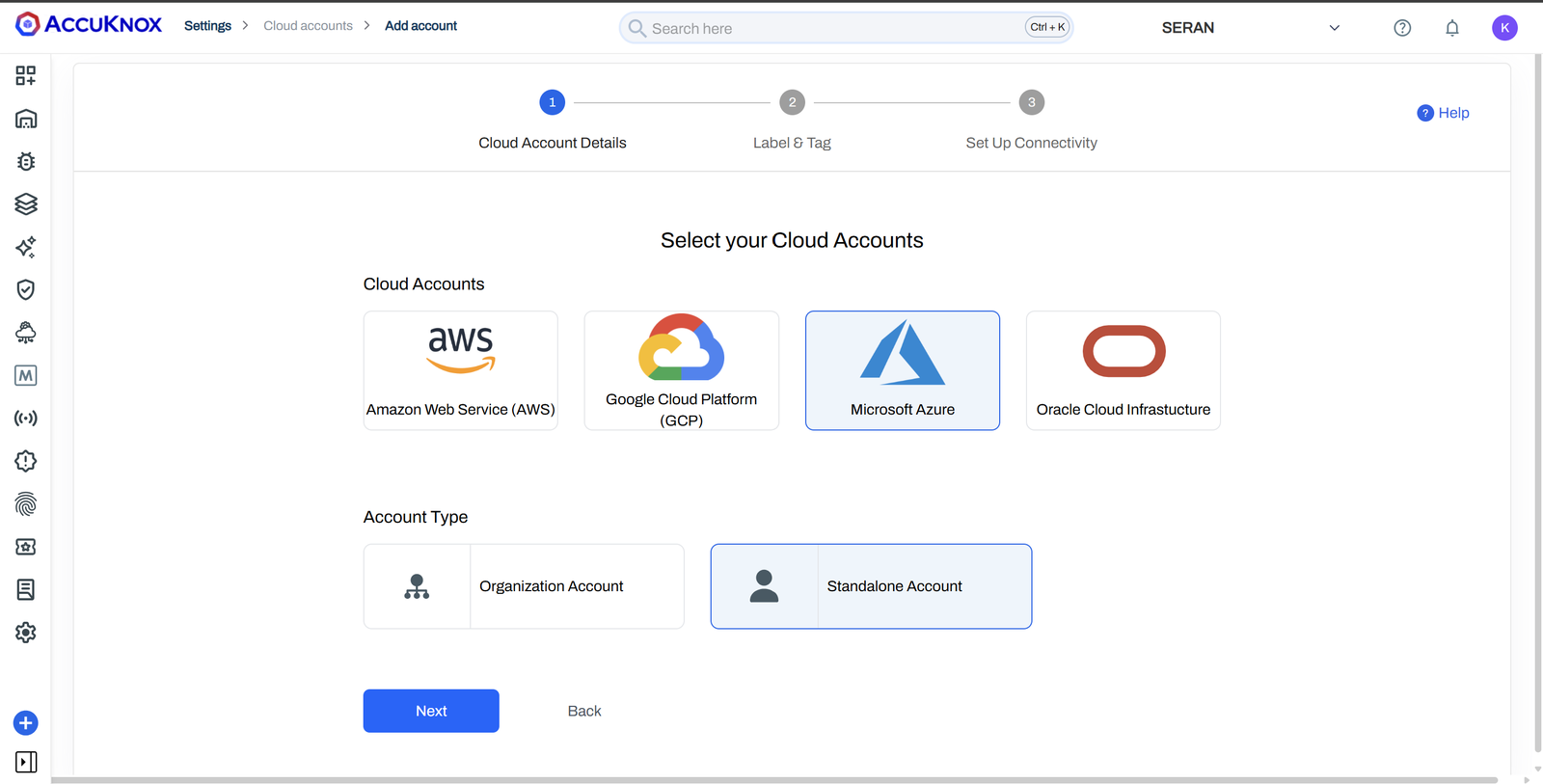Select Oracle Cloud Infrastucture card
The width and height of the screenshot is (1543, 784).
(x=1123, y=370)
